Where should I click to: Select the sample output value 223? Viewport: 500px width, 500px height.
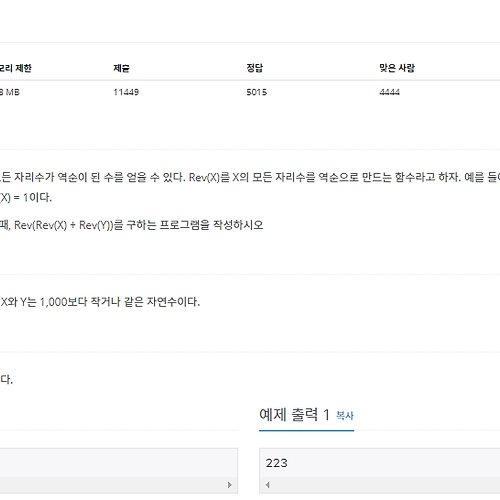click(x=276, y=463)
